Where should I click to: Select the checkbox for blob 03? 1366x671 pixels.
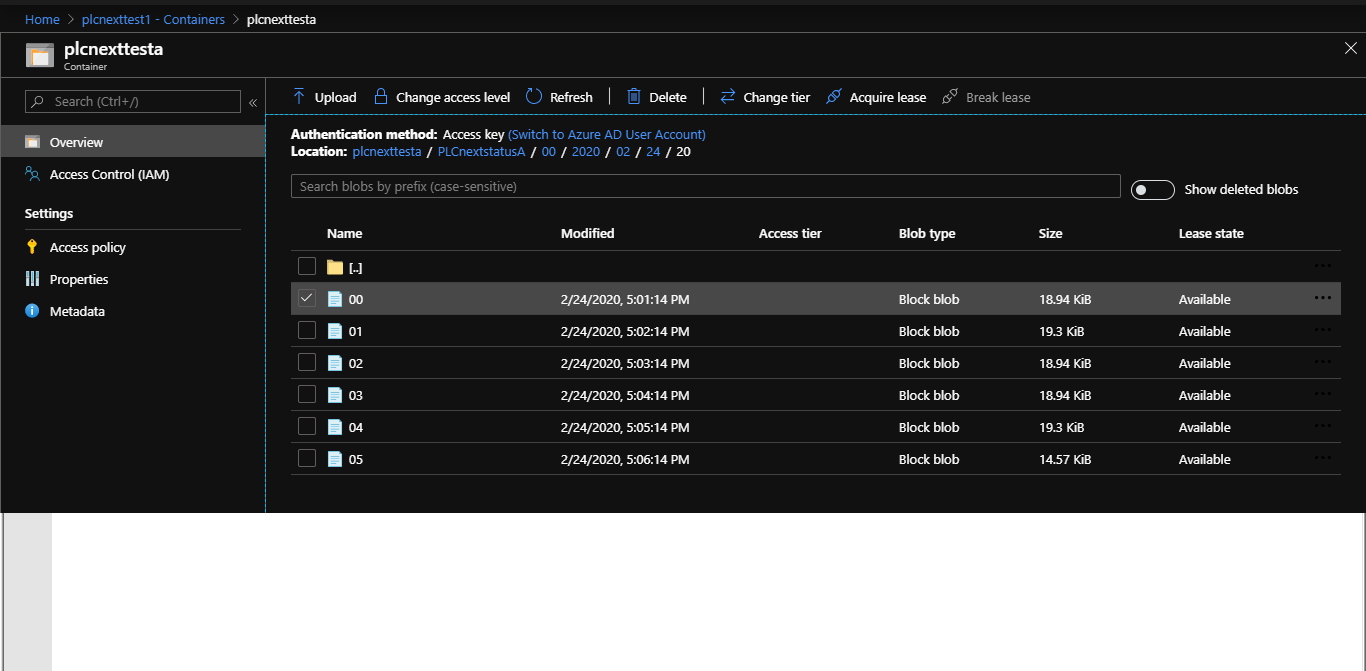click(x=307, y=394)
